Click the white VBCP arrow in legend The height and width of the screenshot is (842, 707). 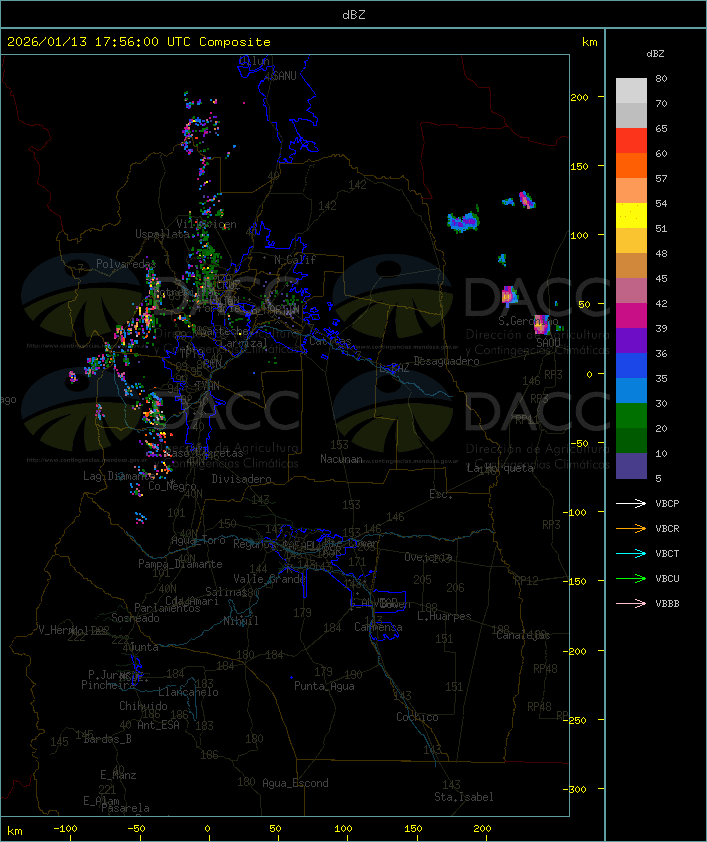pos(632,504)
